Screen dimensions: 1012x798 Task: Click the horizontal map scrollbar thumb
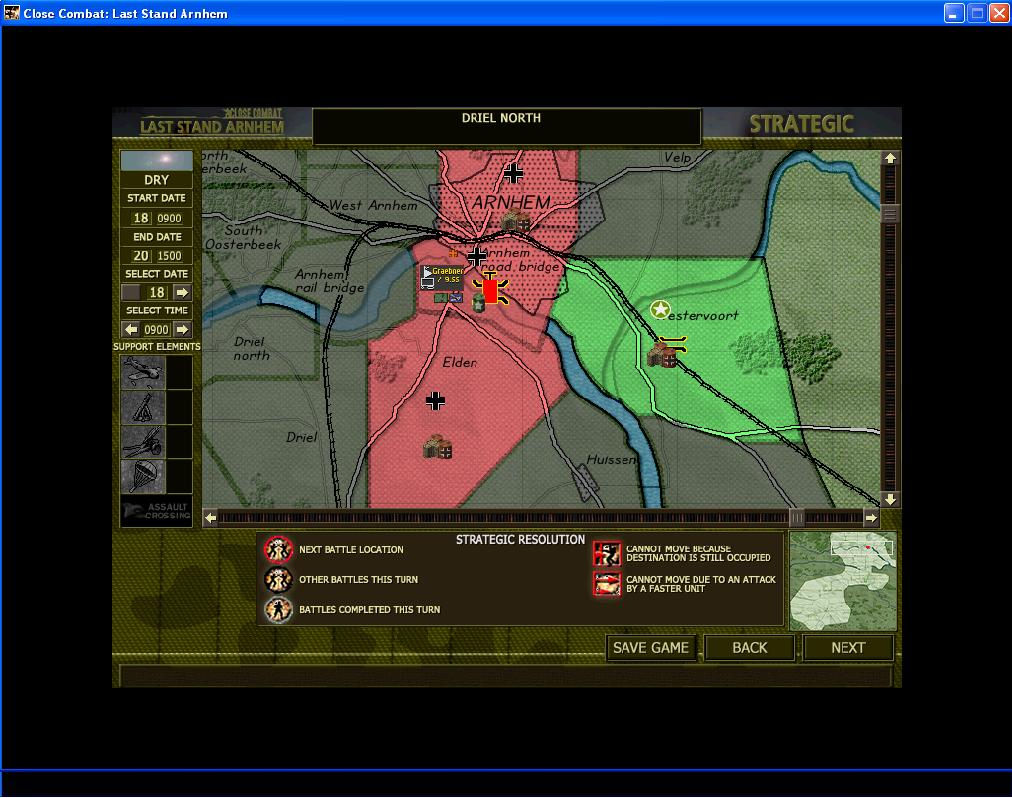797,517
